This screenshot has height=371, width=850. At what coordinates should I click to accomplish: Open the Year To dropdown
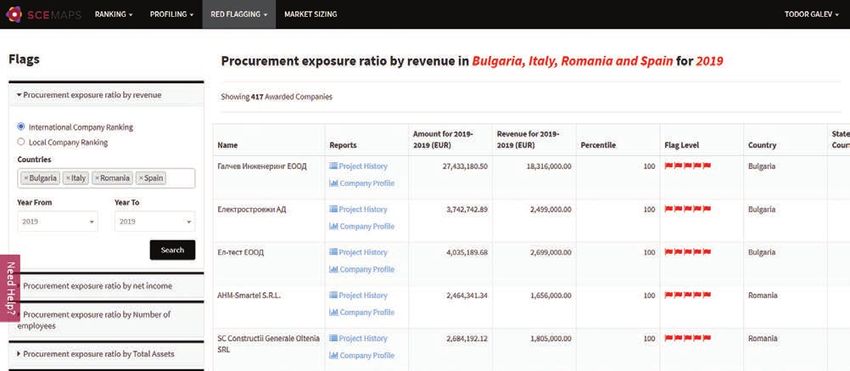coord(155,221)
